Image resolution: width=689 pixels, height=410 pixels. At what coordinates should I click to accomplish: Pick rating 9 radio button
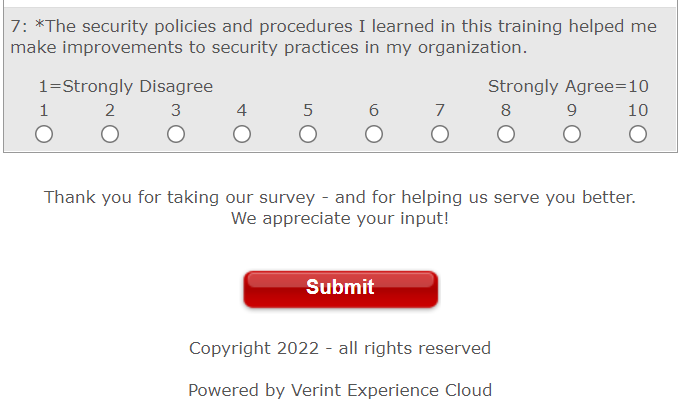click(x=572, y=134)
